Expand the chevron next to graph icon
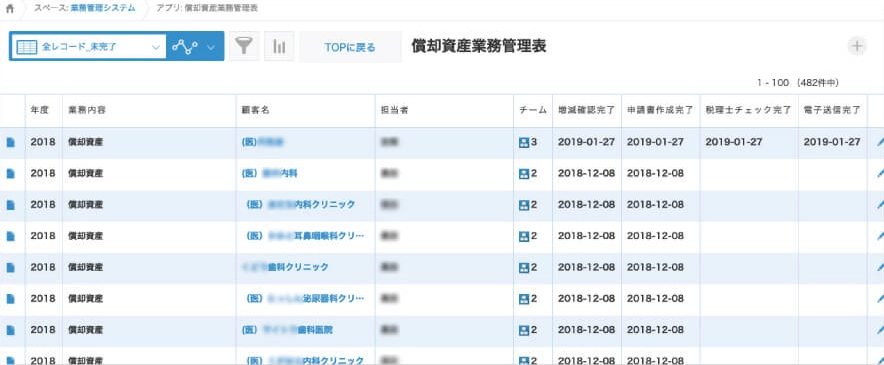The image size is (884, 365). pos(211,47)
